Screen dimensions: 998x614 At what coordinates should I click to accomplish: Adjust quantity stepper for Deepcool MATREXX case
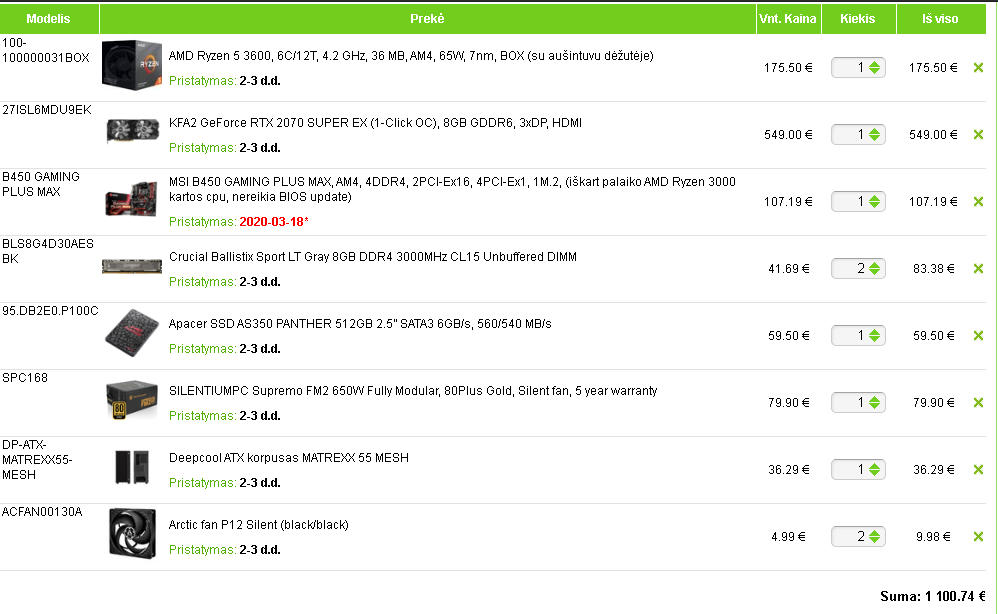[875, 470]
